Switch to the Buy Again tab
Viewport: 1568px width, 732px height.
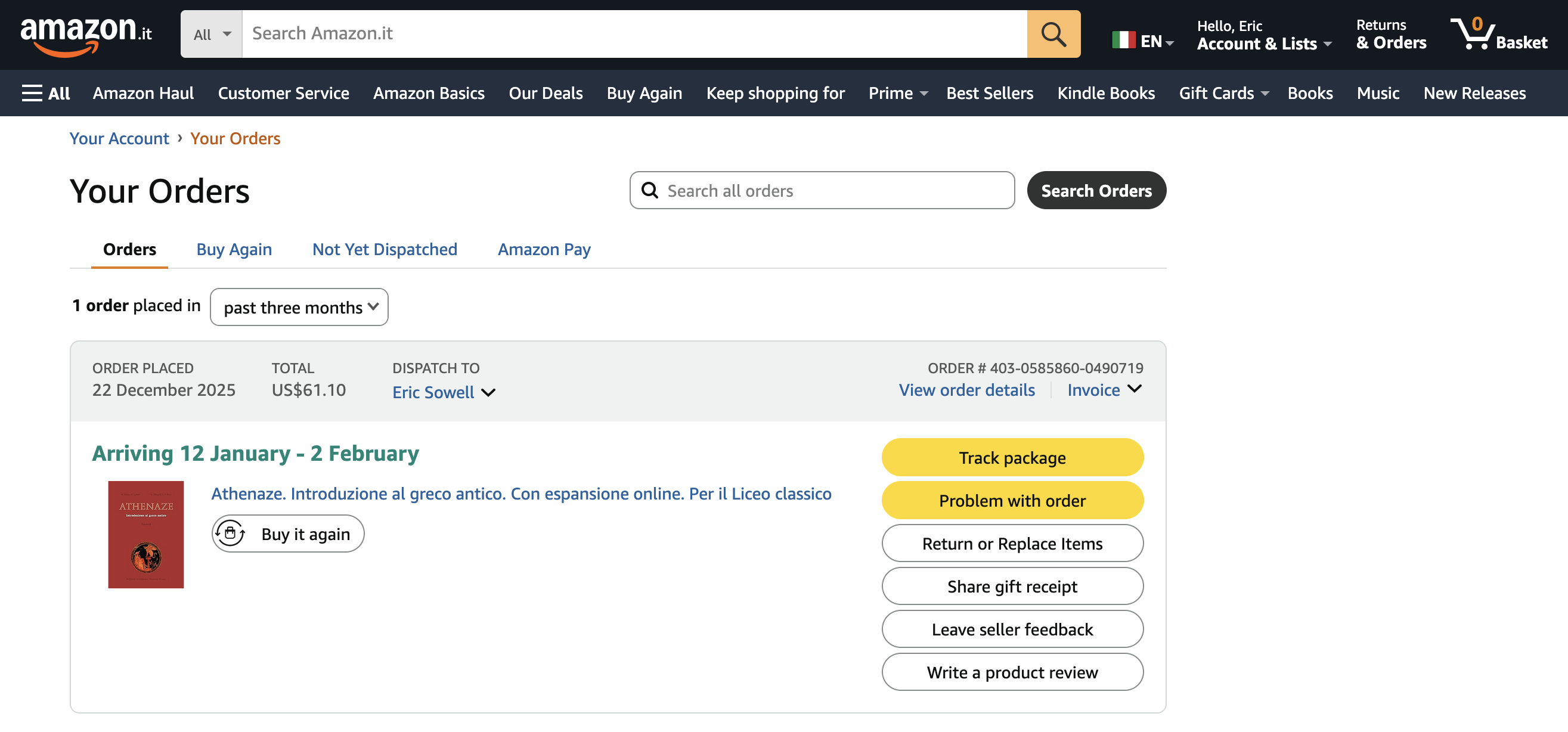[234, 250]
